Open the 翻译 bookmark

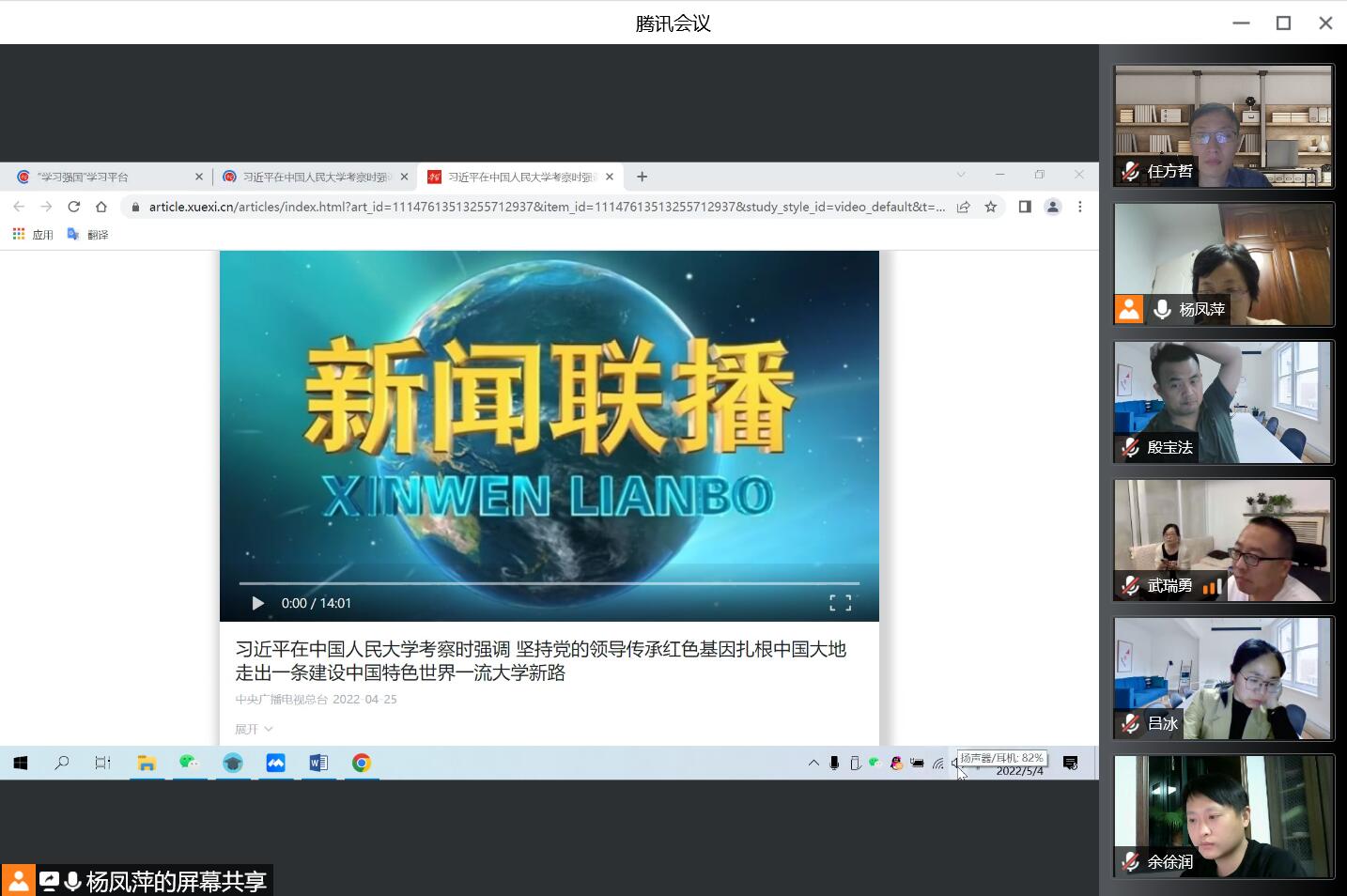pyautogui.click(x=88, y=235)
